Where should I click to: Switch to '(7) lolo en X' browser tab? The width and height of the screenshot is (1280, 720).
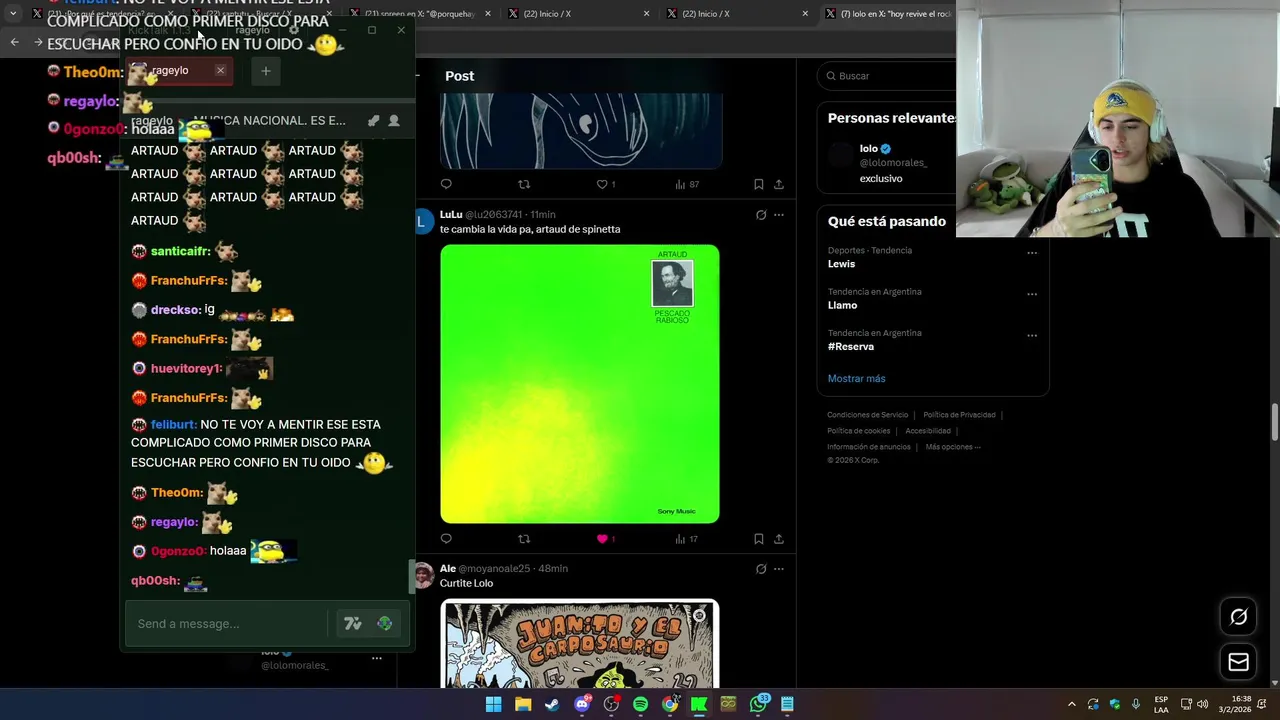pos(890,14)
